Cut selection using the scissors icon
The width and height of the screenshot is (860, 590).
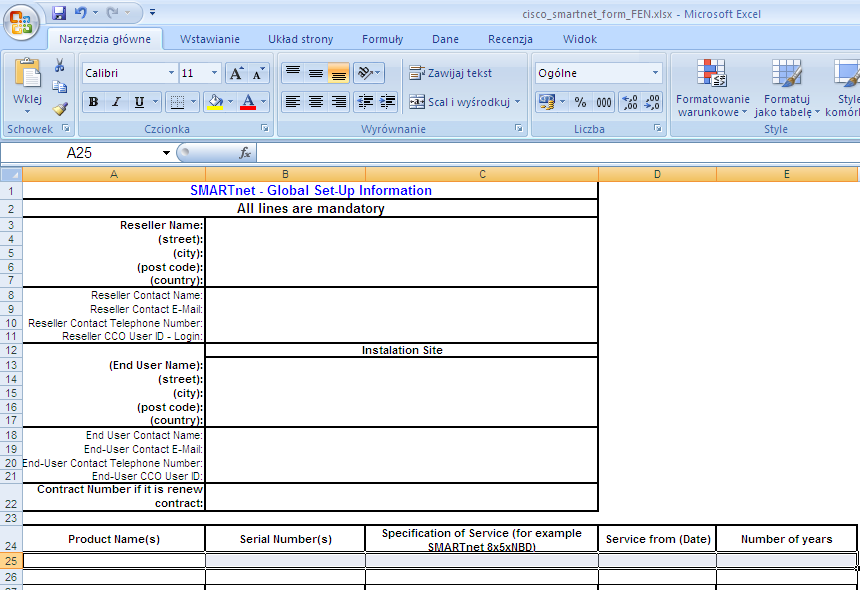59,66
